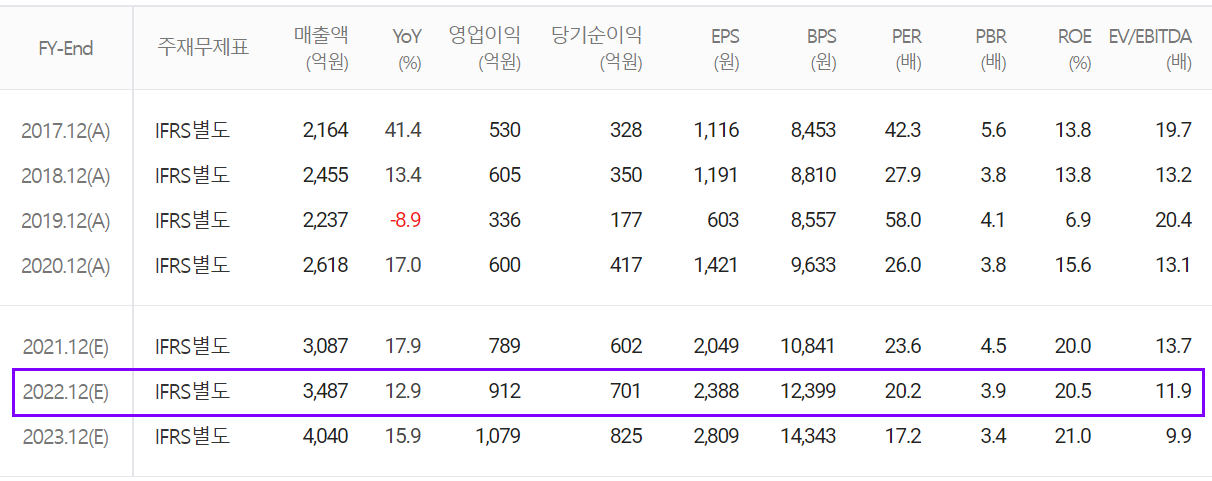This screenshot has height=481, width=1212.
Task: Click IFRS별도 in the 2019.12(A) row
Action: (193, 220)
